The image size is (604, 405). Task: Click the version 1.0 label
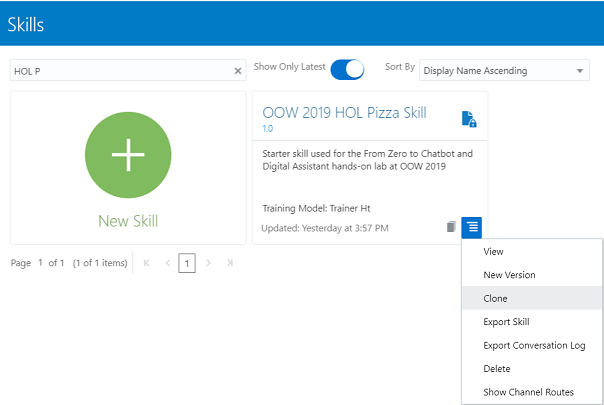[268, 129]
